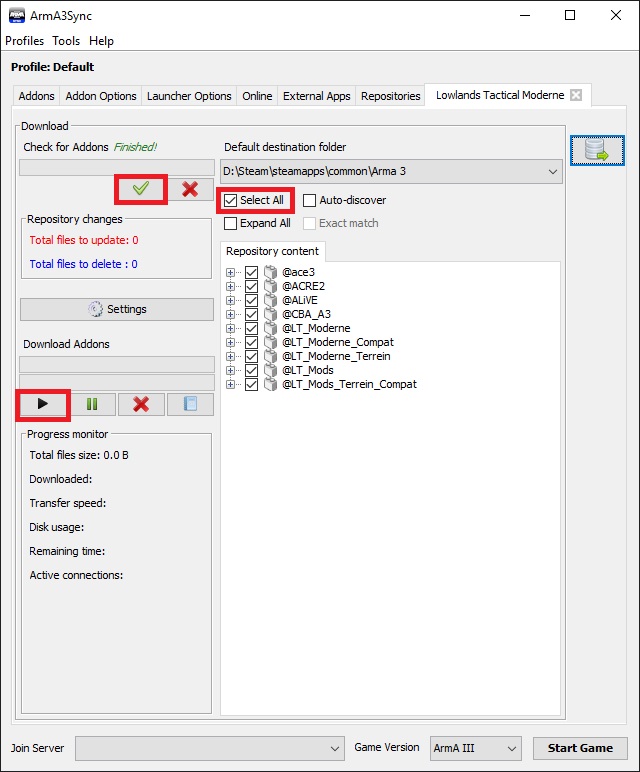Image resolution: width=640 pixels, height=772 pixels.
Task: Cancel addon check with red X
Action: pos(190,189)
